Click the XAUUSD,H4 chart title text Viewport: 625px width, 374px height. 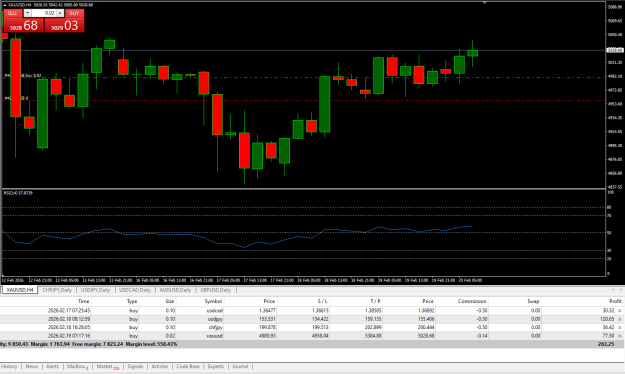[x=20, y=5]
